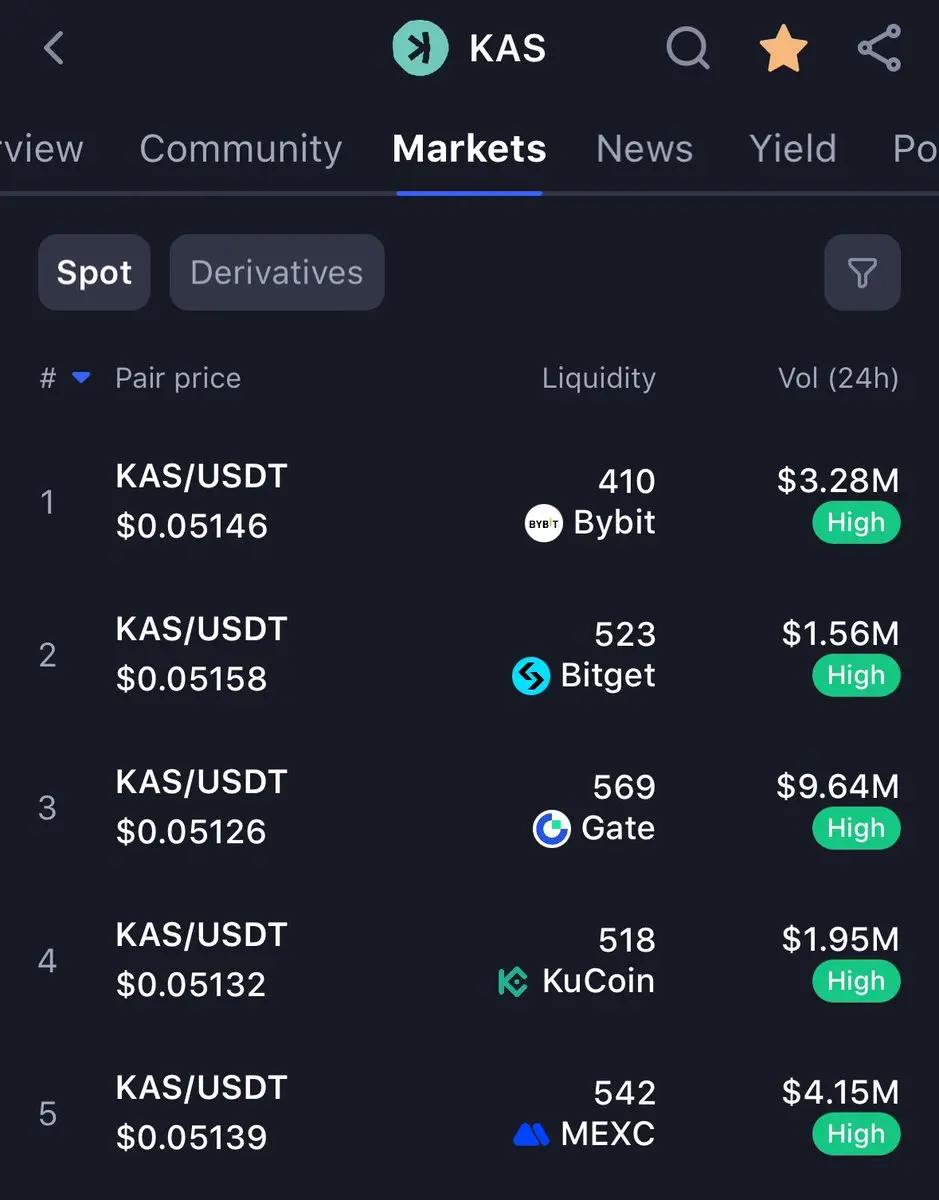Open search with the magnifier icon
Image resolution: width=939 pixels, height=1200 pixels.
coord(687,47)
